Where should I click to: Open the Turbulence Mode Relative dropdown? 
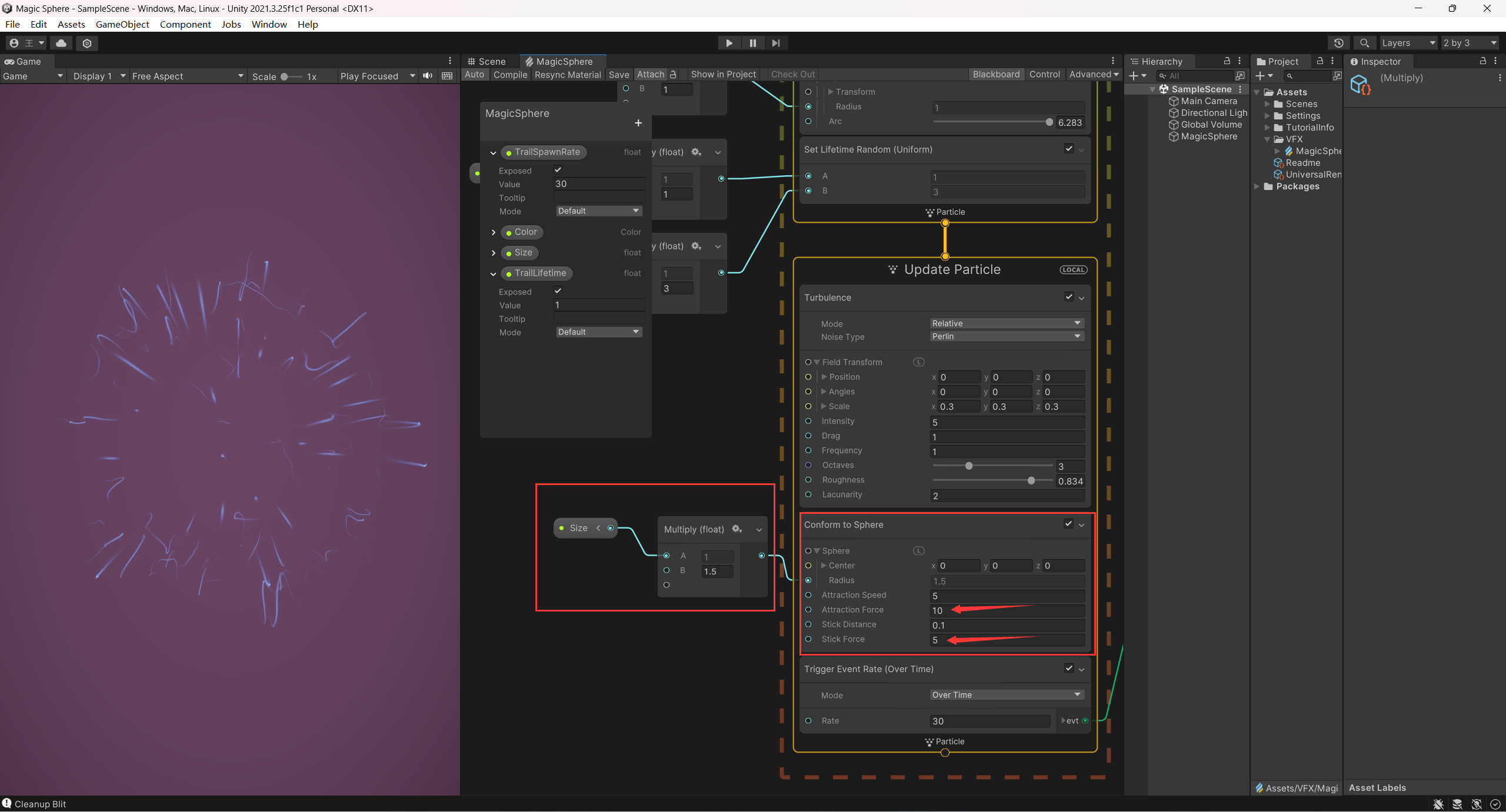[1007, 323]
